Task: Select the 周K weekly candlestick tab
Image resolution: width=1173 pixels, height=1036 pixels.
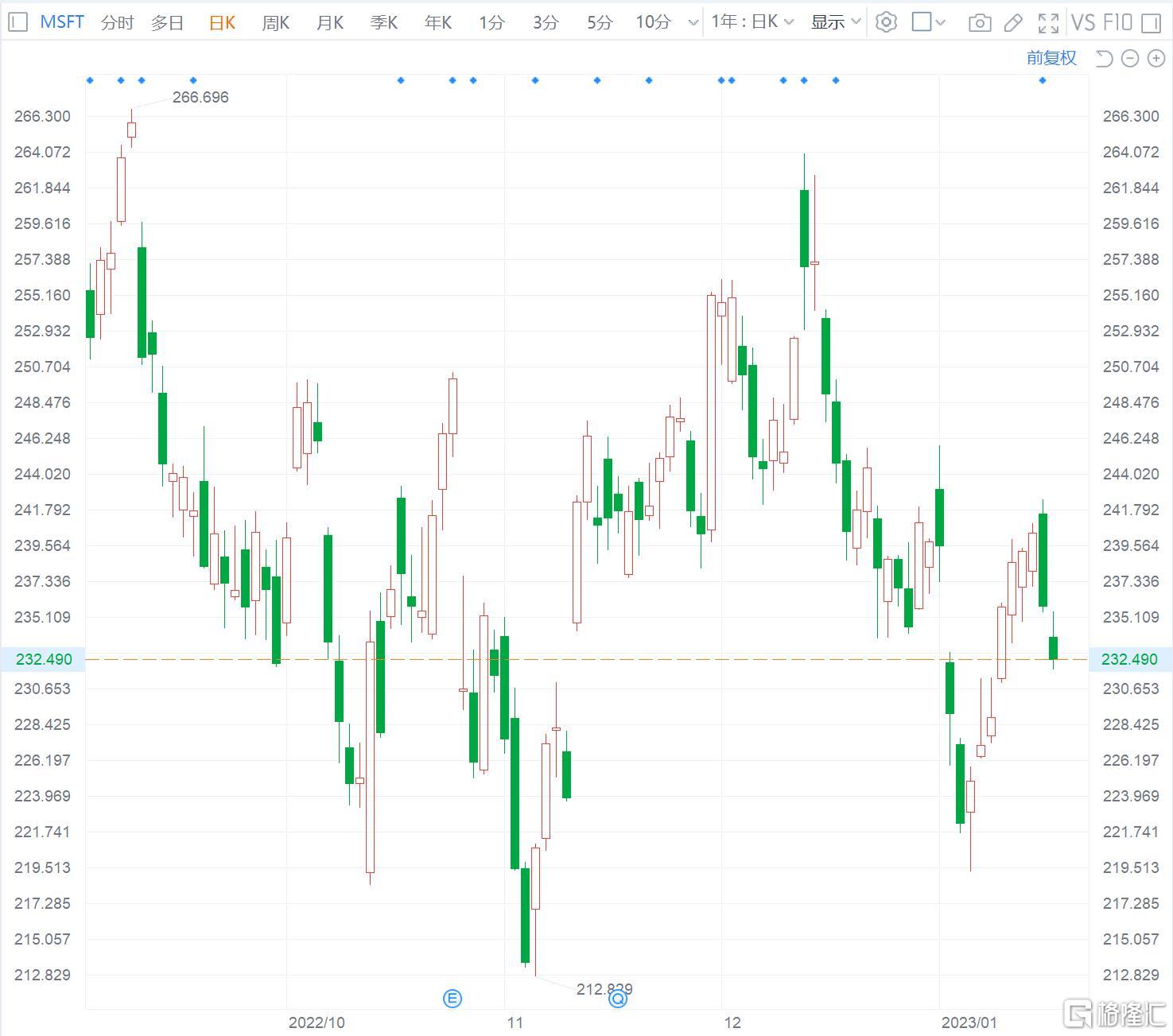Action: click(276, 22)
